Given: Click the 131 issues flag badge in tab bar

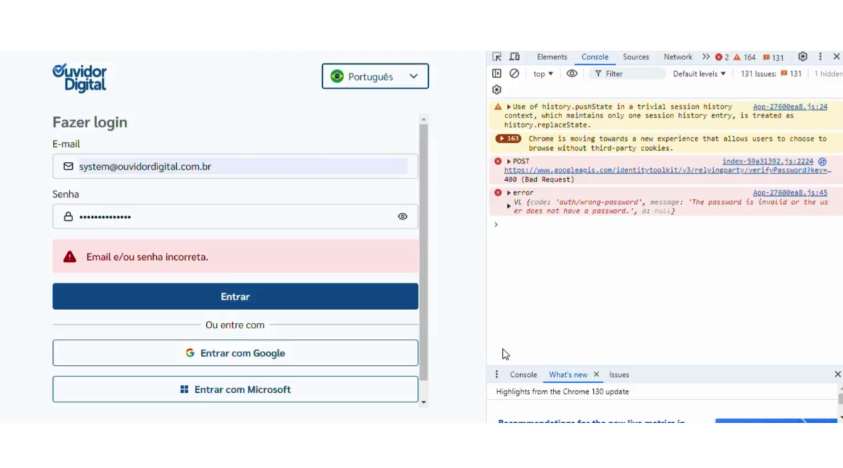Looking at the screenshot, I should pyautogui.click(x=774, y=57).
